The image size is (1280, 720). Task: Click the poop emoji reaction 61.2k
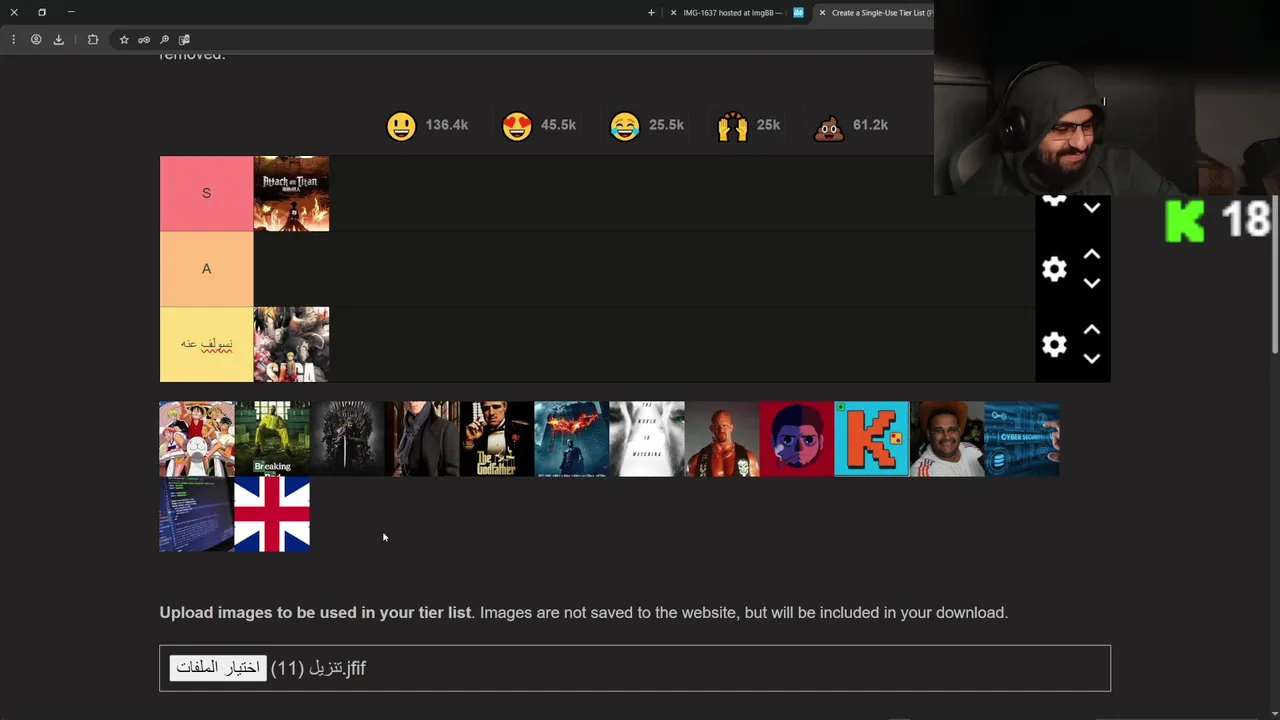[x=851, y=126]
